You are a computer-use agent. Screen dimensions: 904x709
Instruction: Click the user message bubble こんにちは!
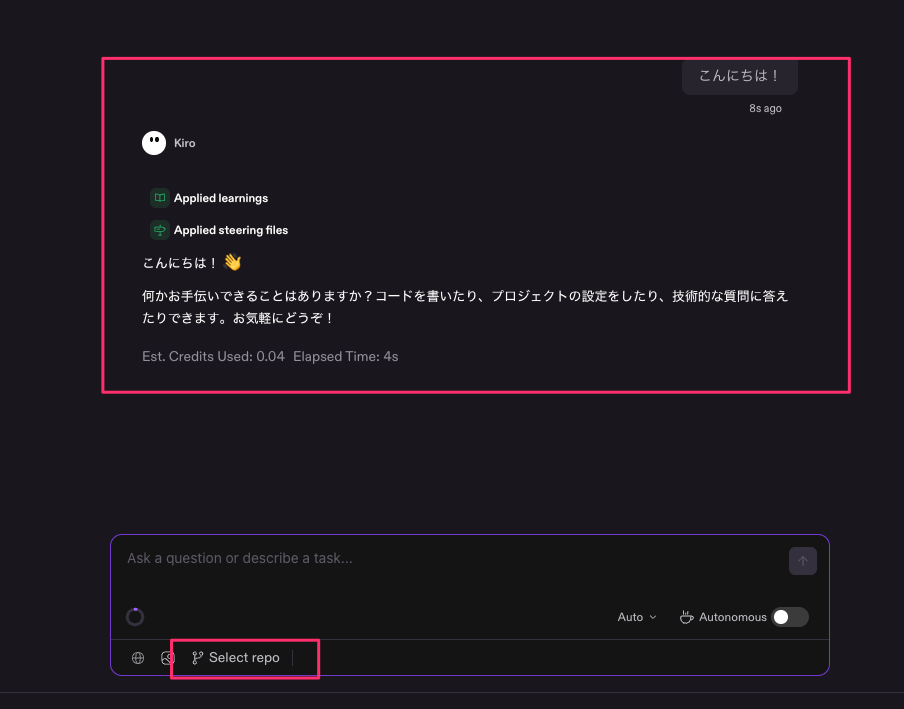pyautogui.click(x=740, y=76)
